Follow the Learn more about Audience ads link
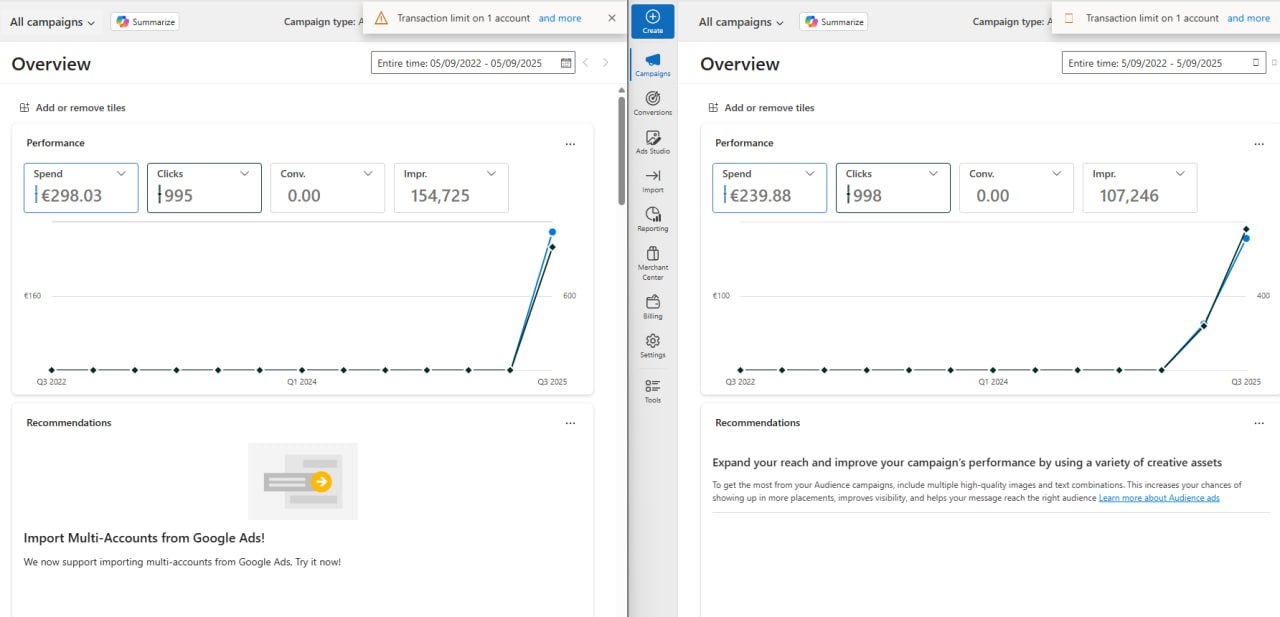The height and width of the screenshot is (617, 1280). coord(1159,498)
